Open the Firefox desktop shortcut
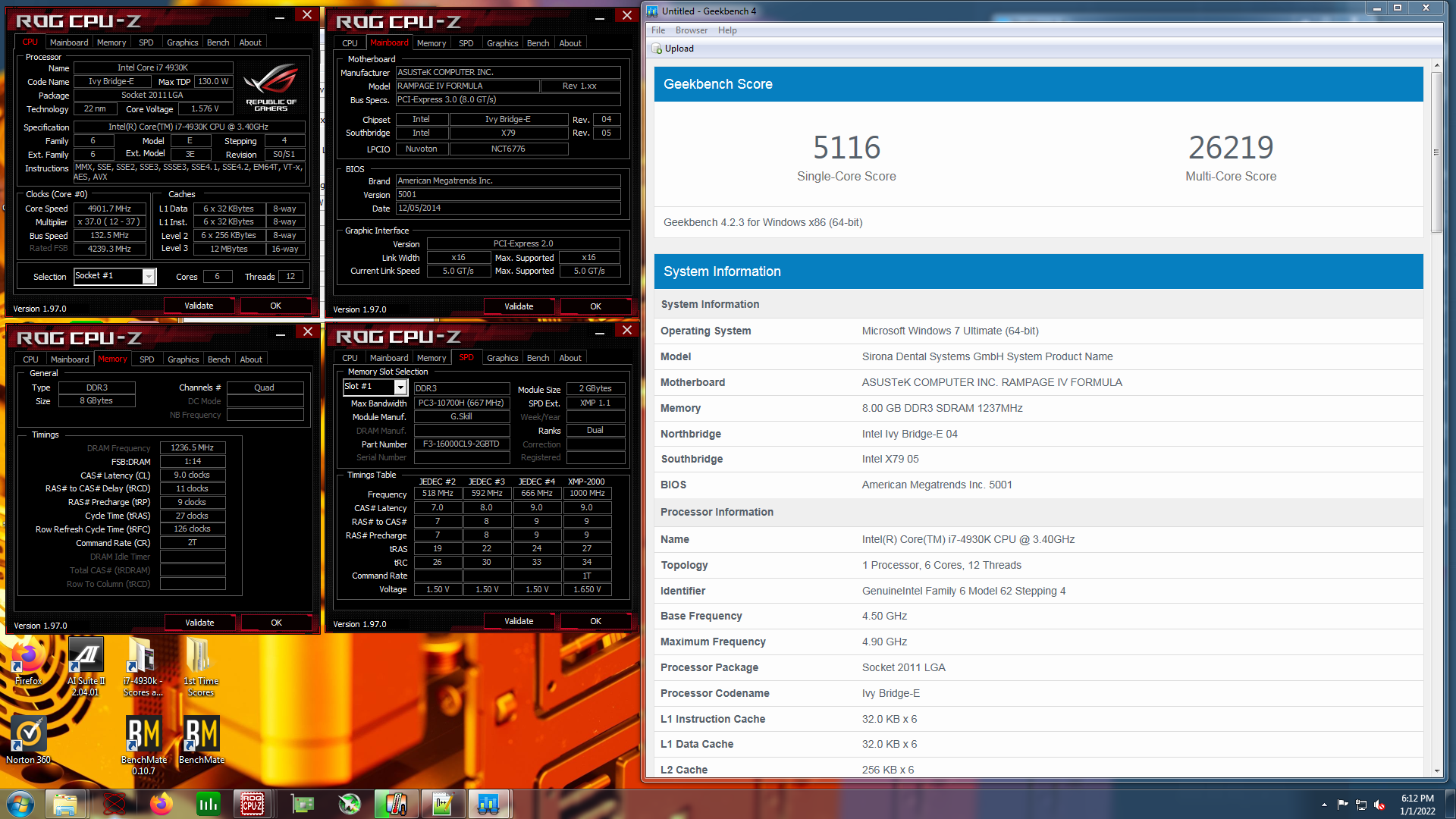 coord(28,661)
